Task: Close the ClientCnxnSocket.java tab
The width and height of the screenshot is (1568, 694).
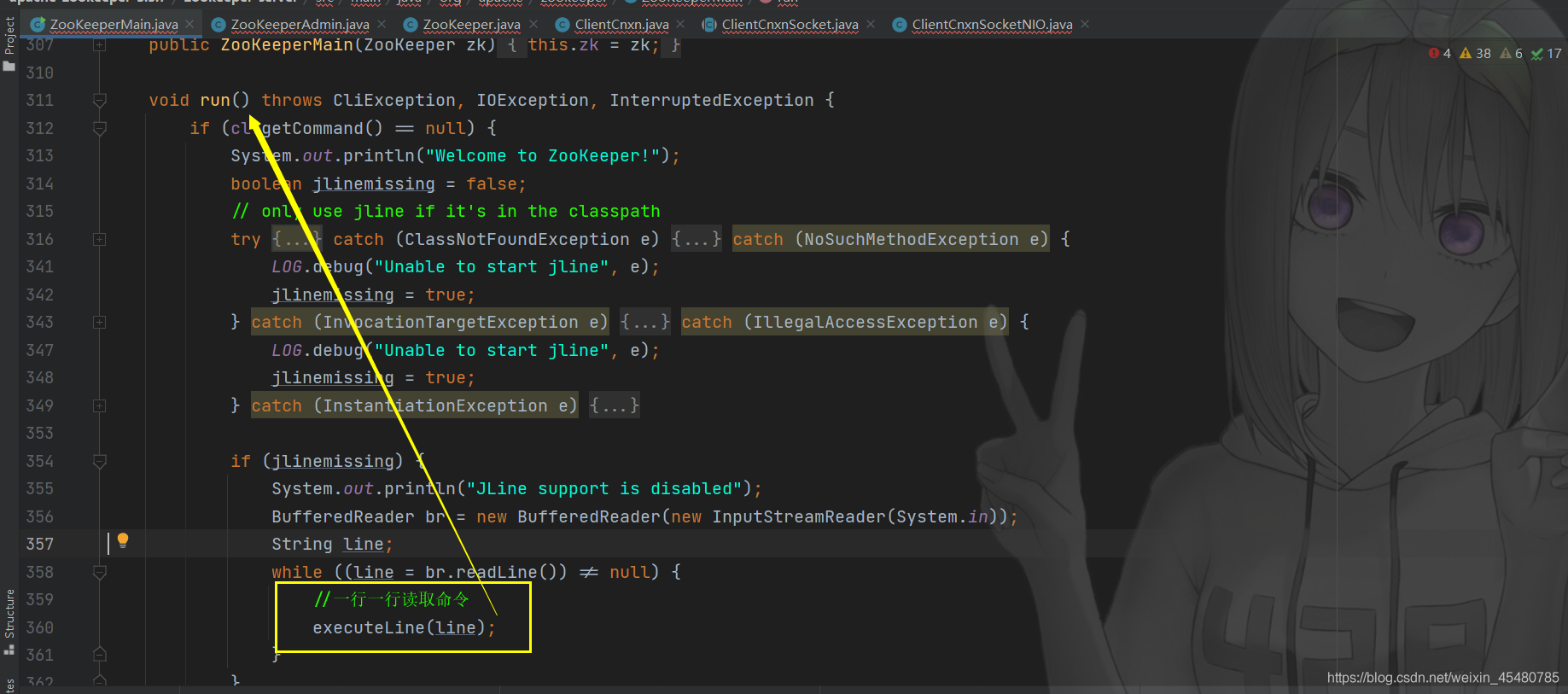Action: [x=871, y=24]
